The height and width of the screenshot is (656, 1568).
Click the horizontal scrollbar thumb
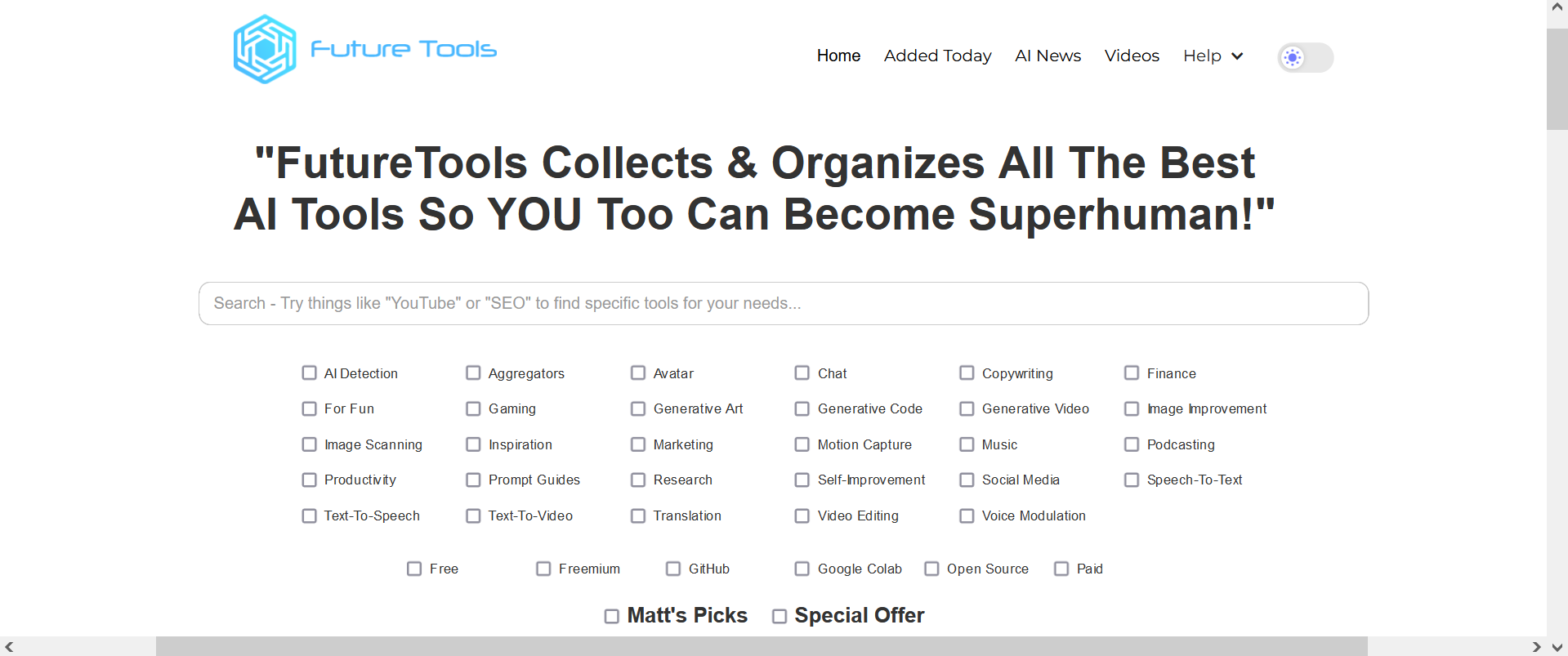coord(762,646)
